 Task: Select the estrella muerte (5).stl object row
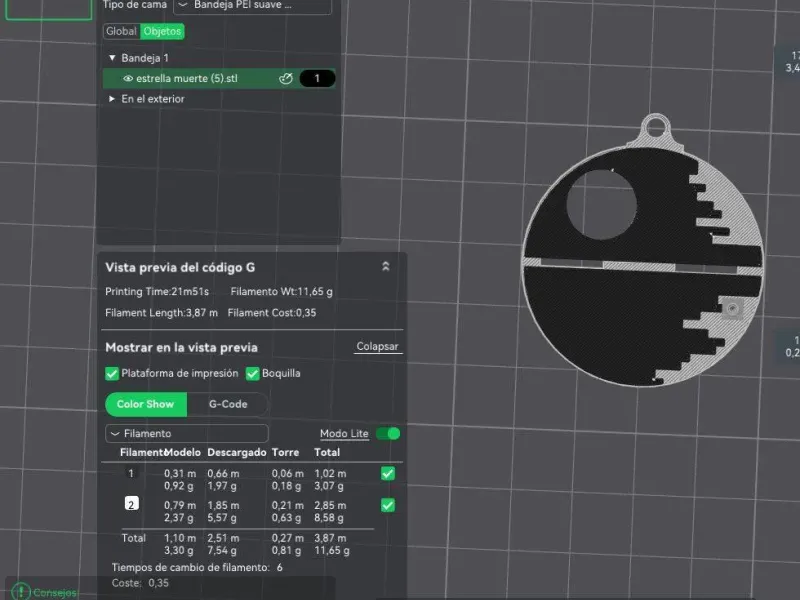coord(219,79)
